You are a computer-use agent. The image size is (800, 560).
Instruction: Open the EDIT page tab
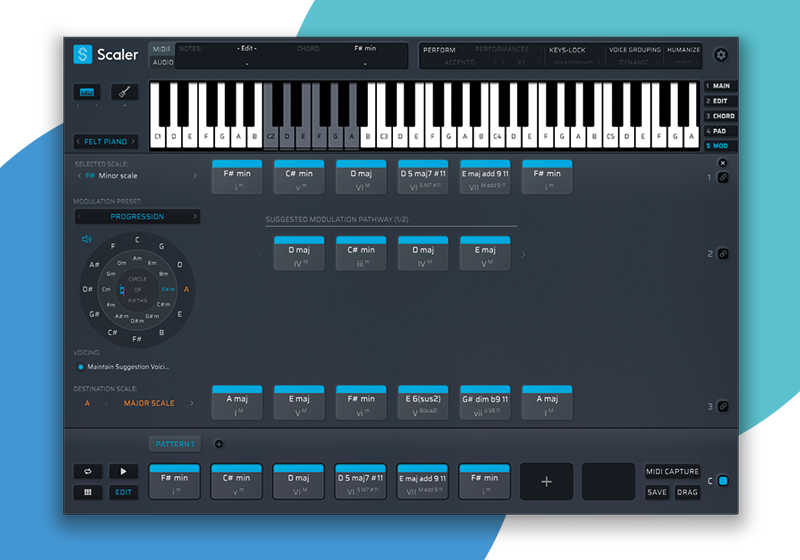pos(720,101)
